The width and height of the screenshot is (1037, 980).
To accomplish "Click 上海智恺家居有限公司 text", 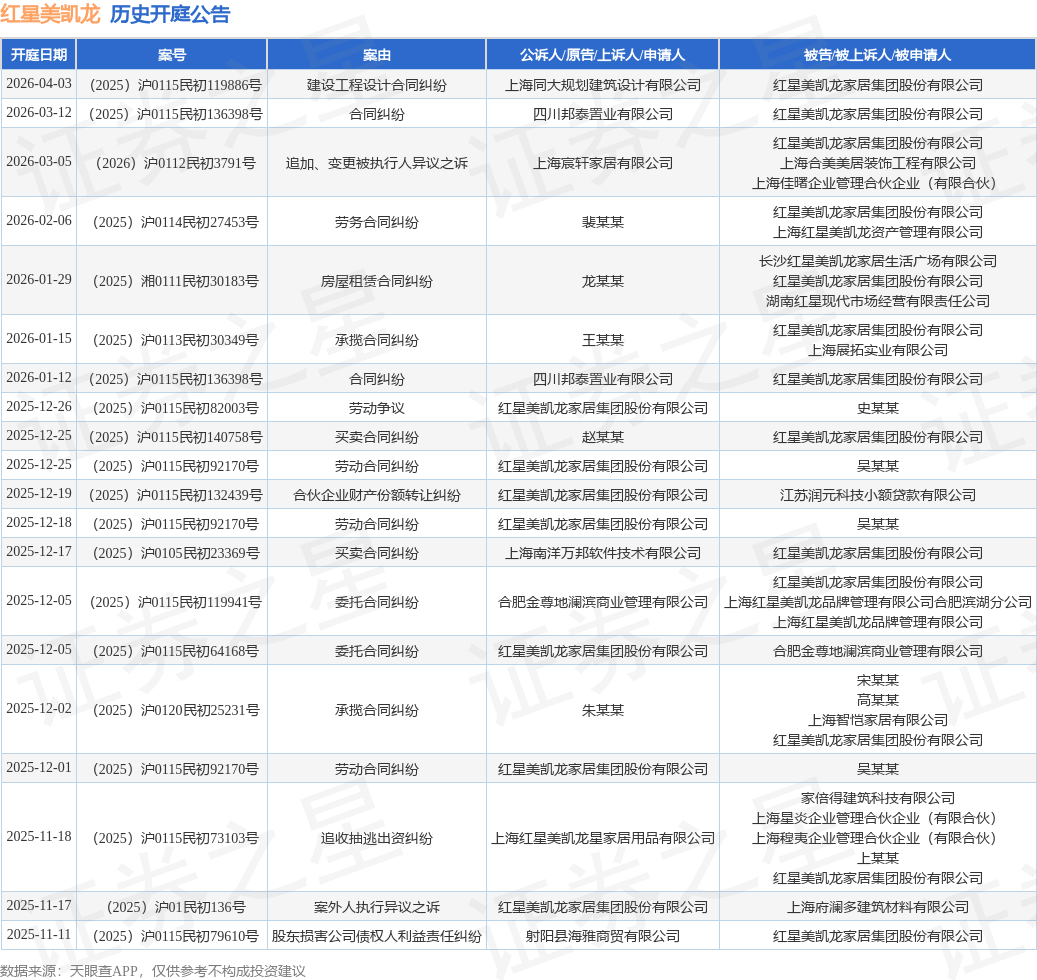I will [x=878, y=720].
